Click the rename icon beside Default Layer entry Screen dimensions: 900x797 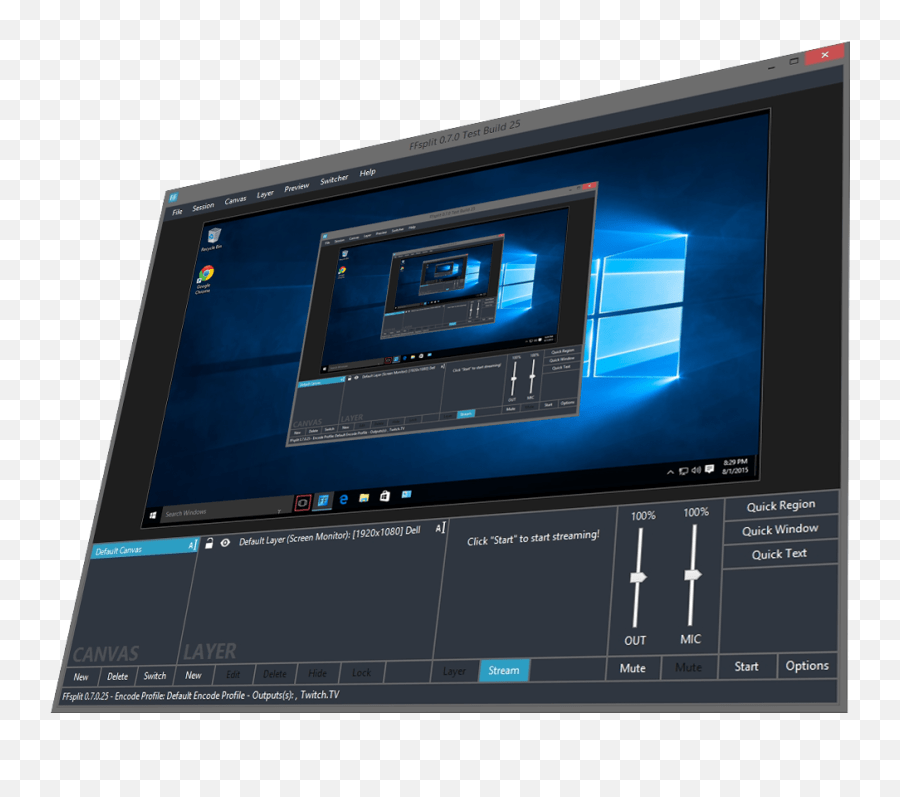click(x=439, y=529)
